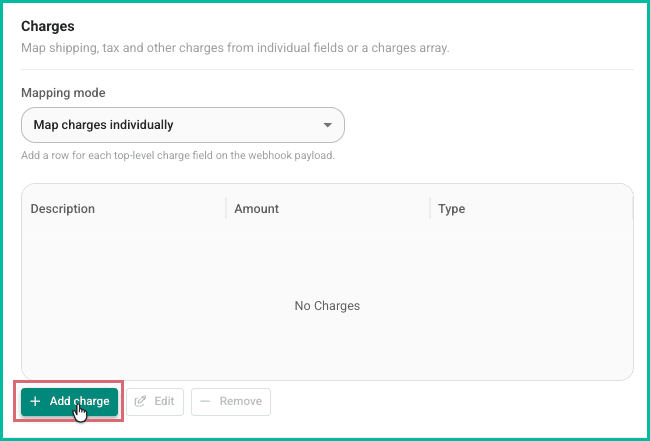
Task: Click the disabled Edit button
Action: tap(155, 402)
